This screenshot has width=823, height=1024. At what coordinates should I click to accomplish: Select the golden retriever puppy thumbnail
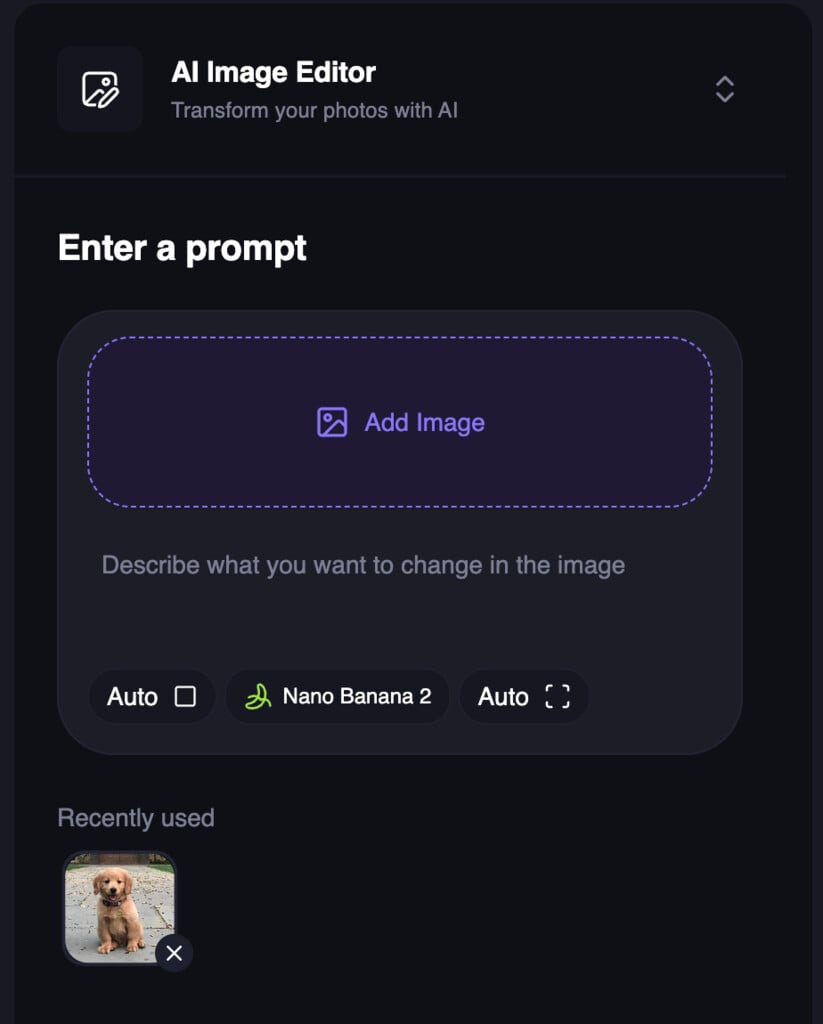[120, 908]
